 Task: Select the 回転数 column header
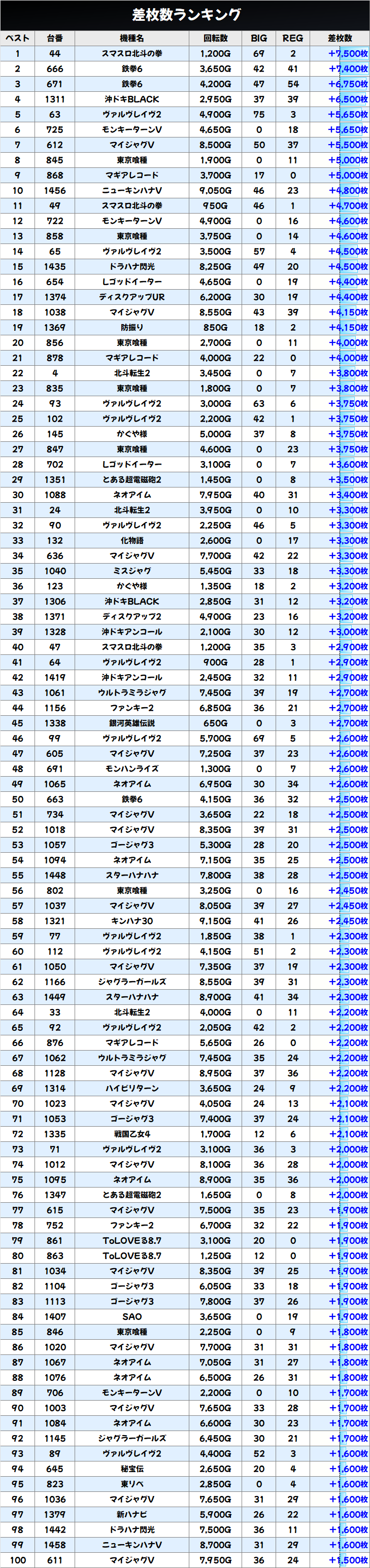pyautogui.click(x=215, y=39)
